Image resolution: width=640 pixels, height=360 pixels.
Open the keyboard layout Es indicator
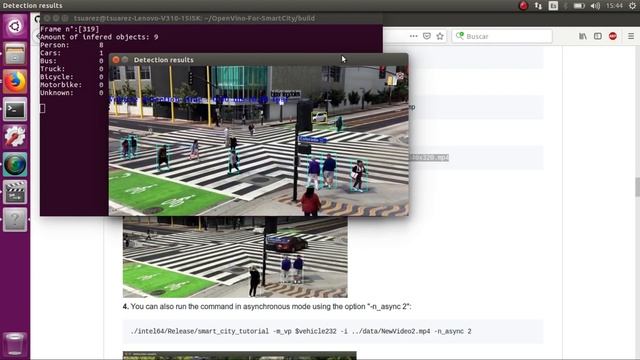pyautogui.click(x=553, y=6)
